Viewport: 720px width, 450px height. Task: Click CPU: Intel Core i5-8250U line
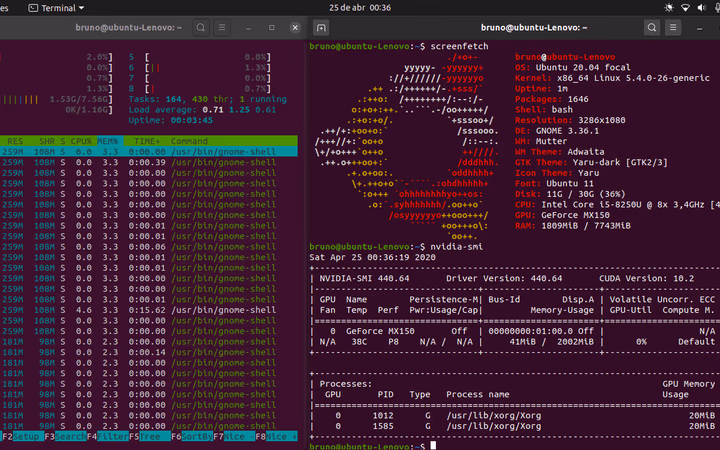pyautogui.click(x=617, y=204)
